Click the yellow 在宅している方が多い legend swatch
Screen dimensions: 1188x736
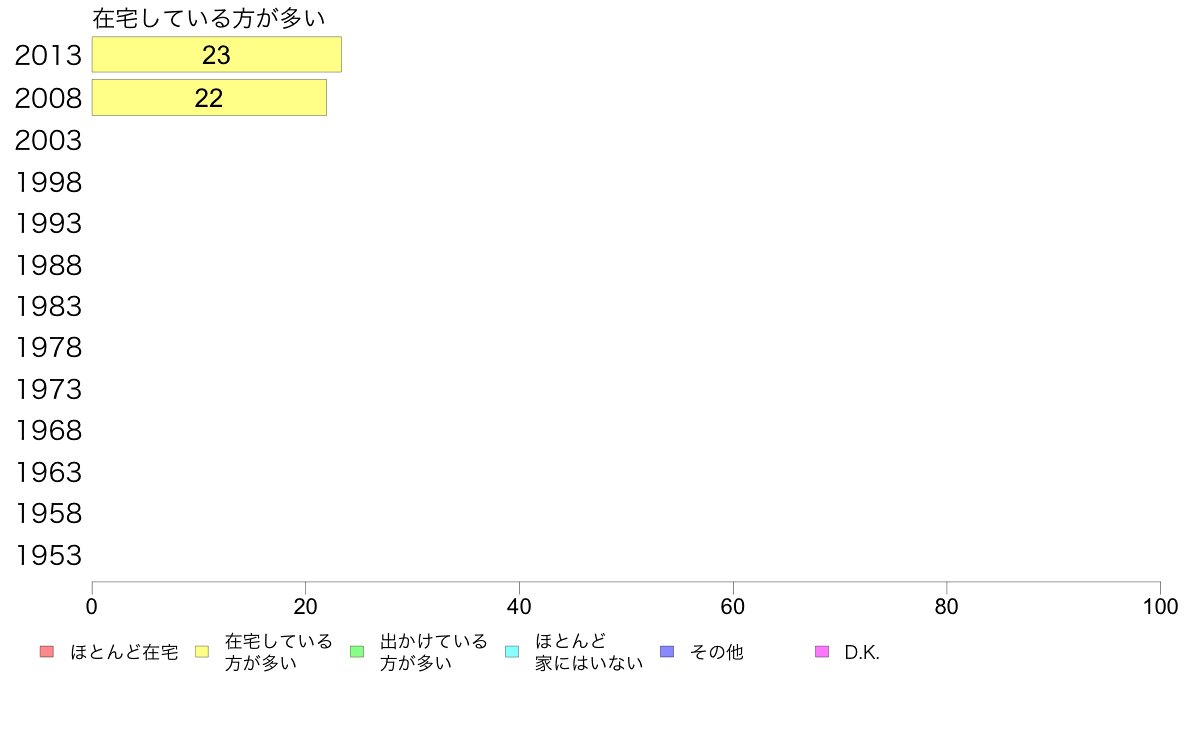pyautogui.click(x=202, y=652)
